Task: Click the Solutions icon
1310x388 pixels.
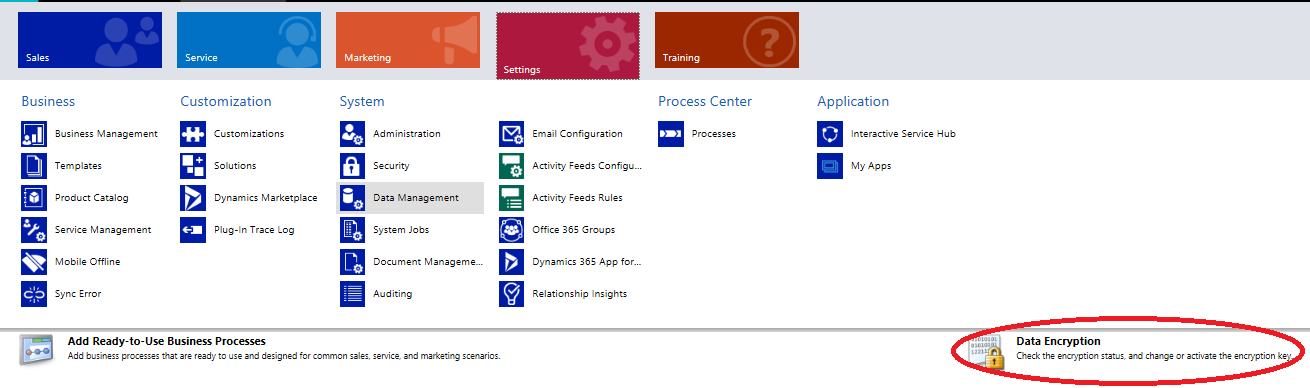Action: pos(193,166)
